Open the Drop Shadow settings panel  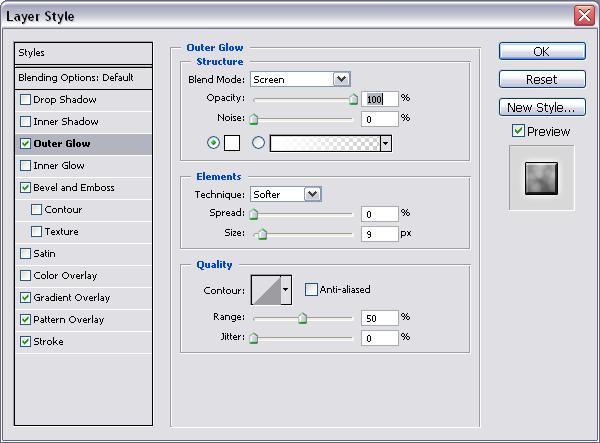click(65, 100)
